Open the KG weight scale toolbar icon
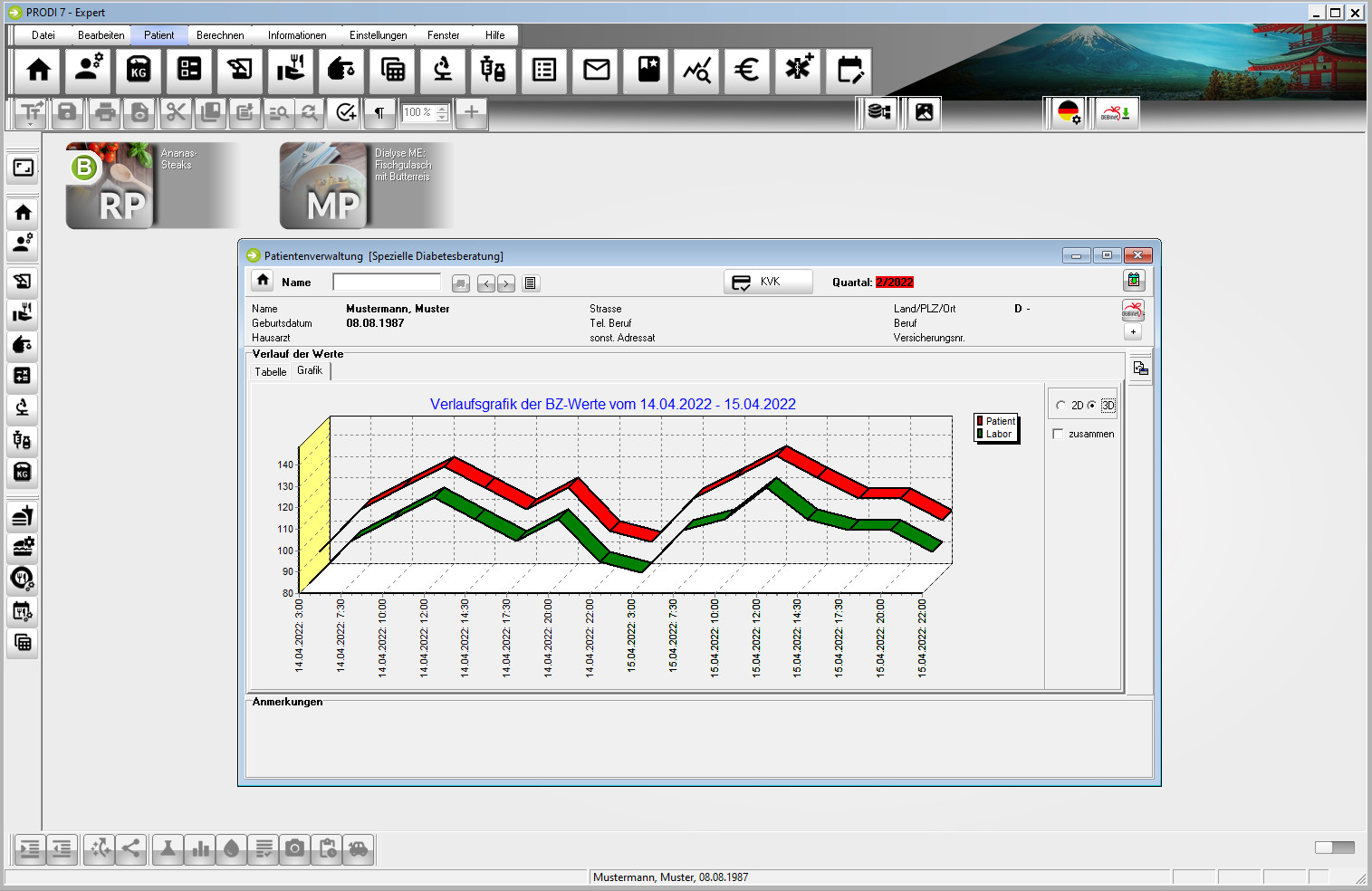This screenshot has height=891, width=1372. [139, 70]
